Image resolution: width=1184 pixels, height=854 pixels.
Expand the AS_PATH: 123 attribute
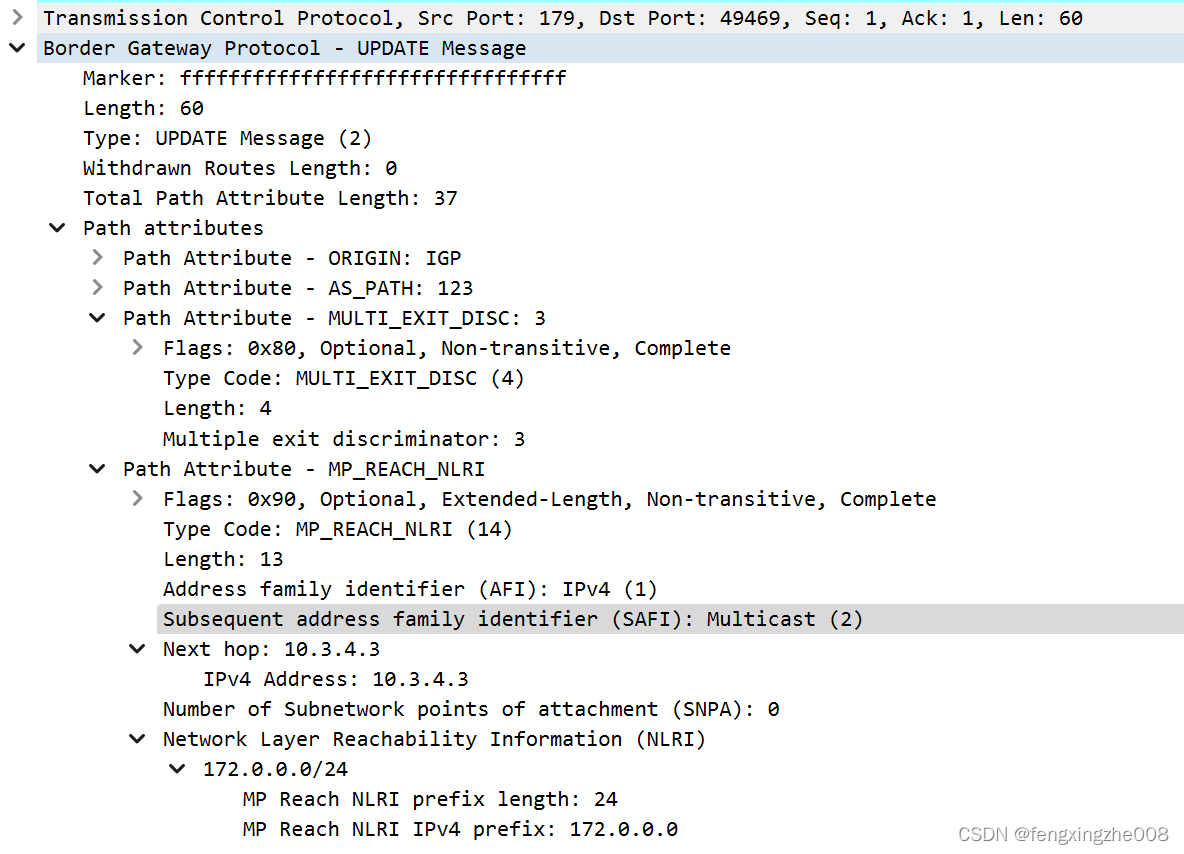point(97,288)
